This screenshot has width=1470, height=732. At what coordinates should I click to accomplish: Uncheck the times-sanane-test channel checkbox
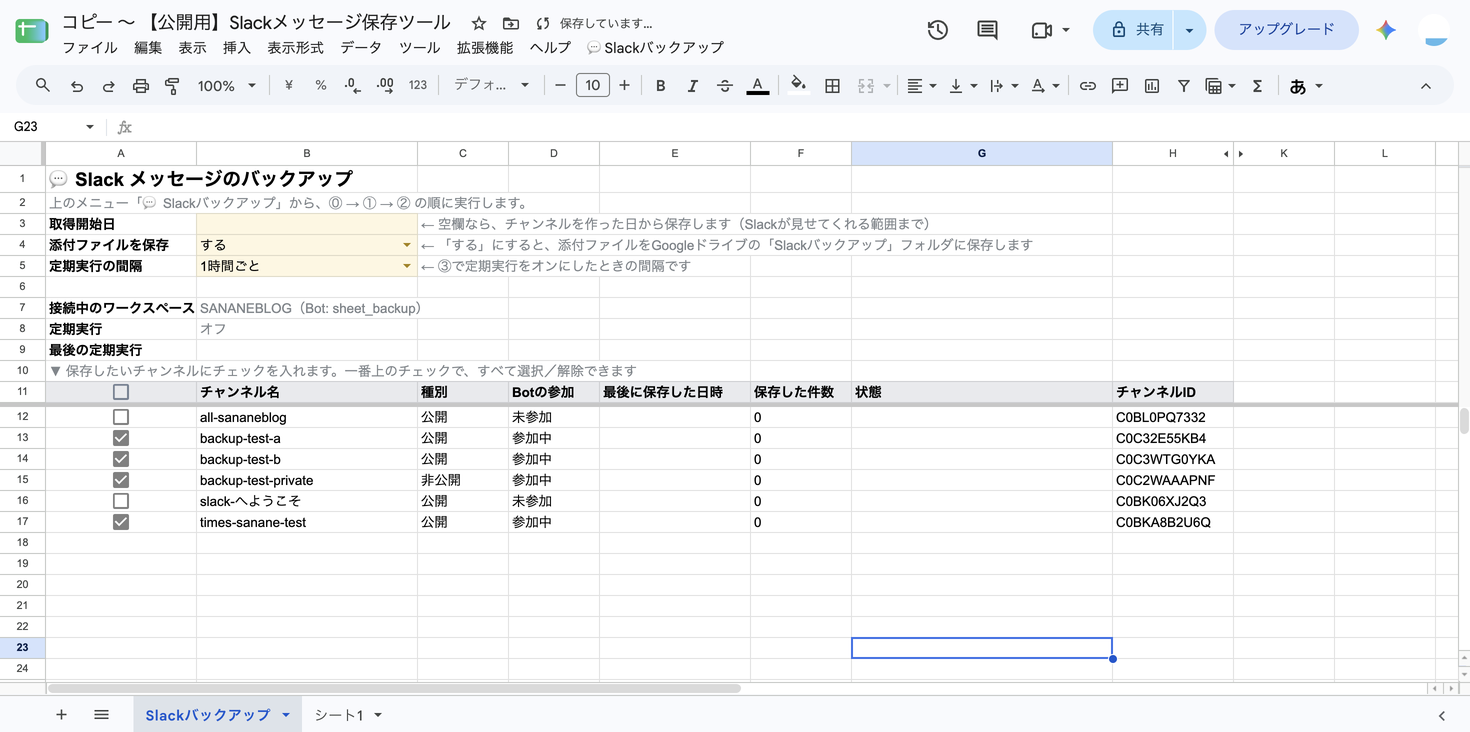coord(121,522)
